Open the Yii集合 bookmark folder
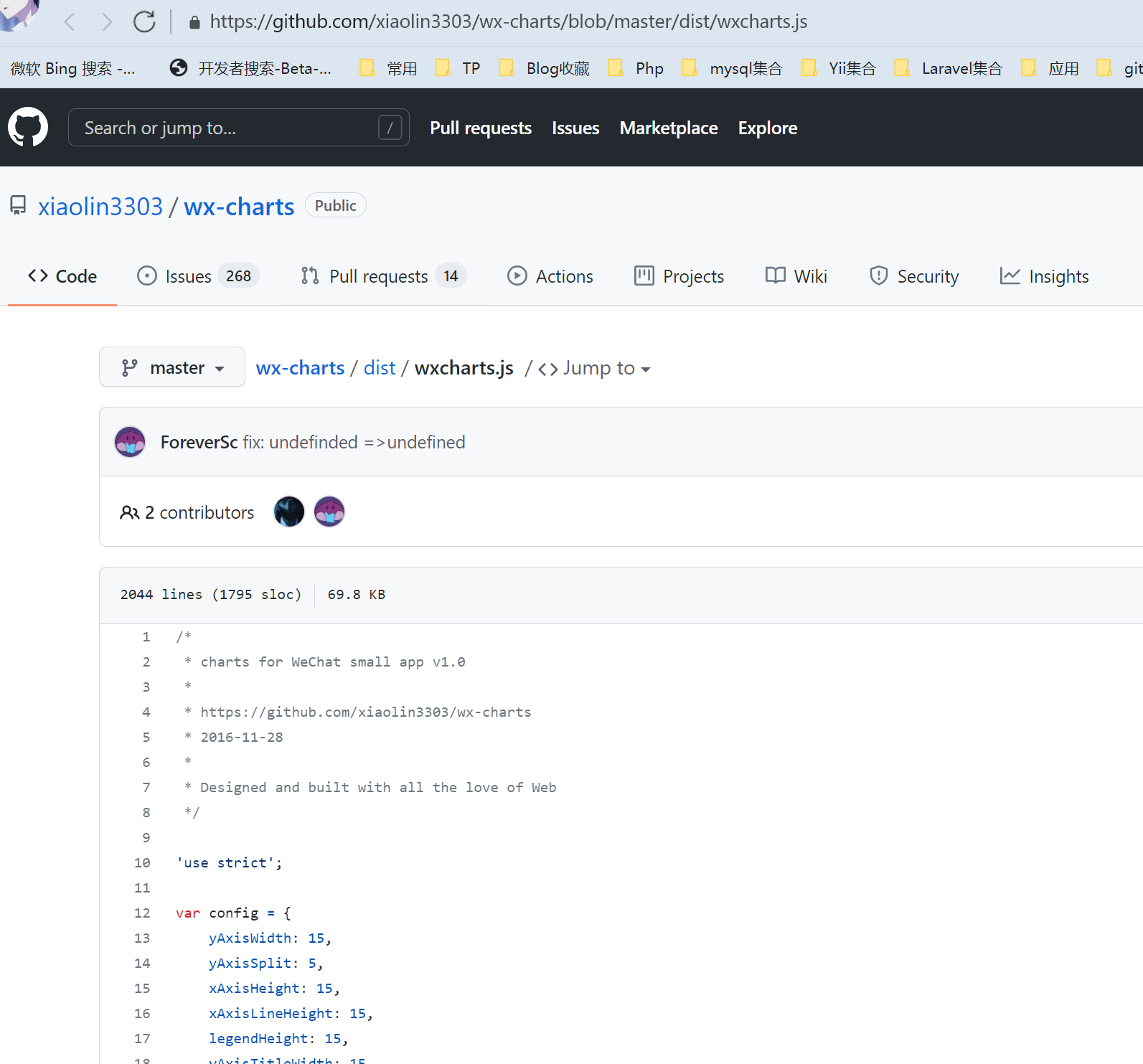1143x1064 pixels. click(x=839, y=68)
